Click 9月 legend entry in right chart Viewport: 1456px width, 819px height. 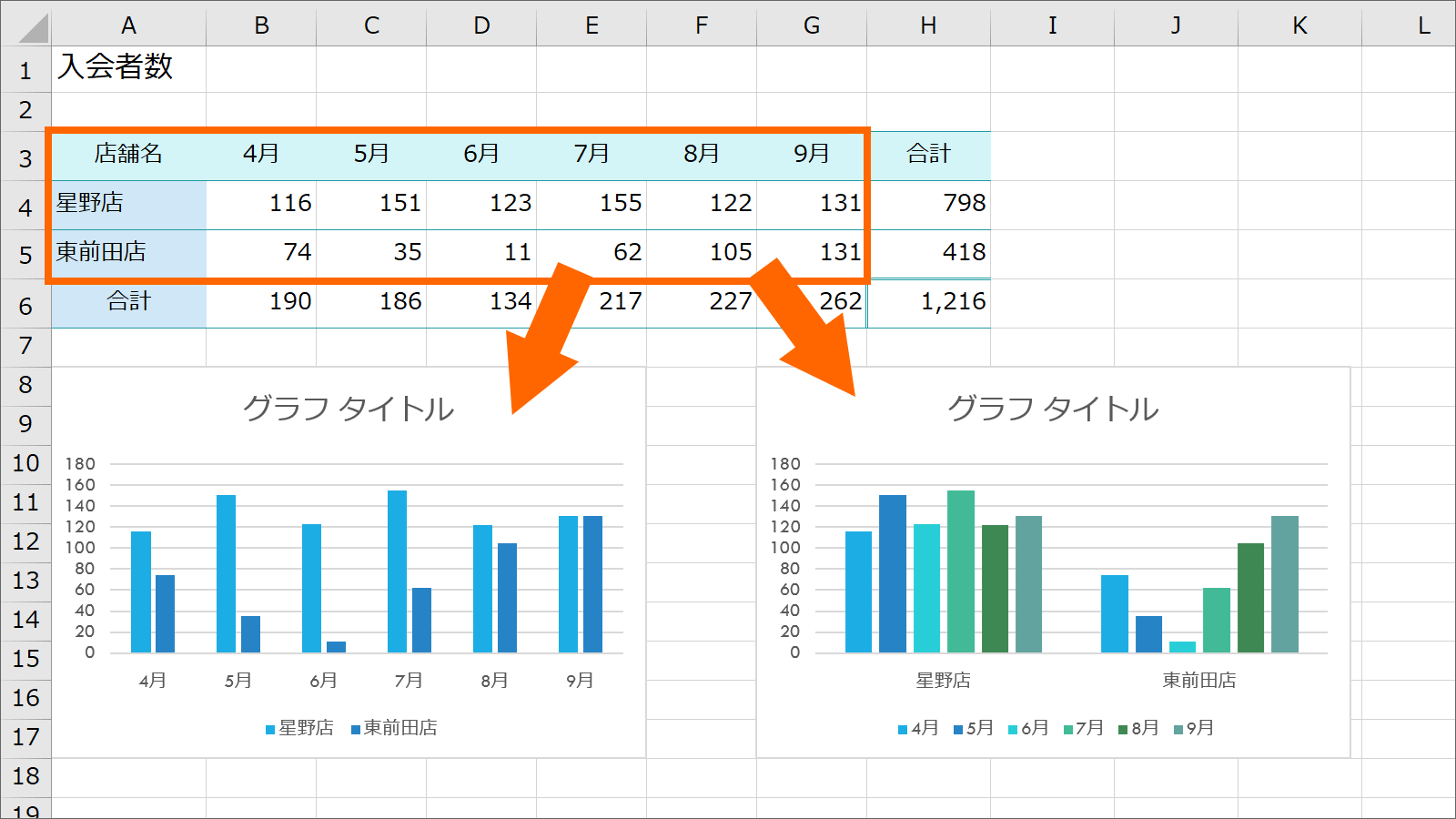point(1194,728)
